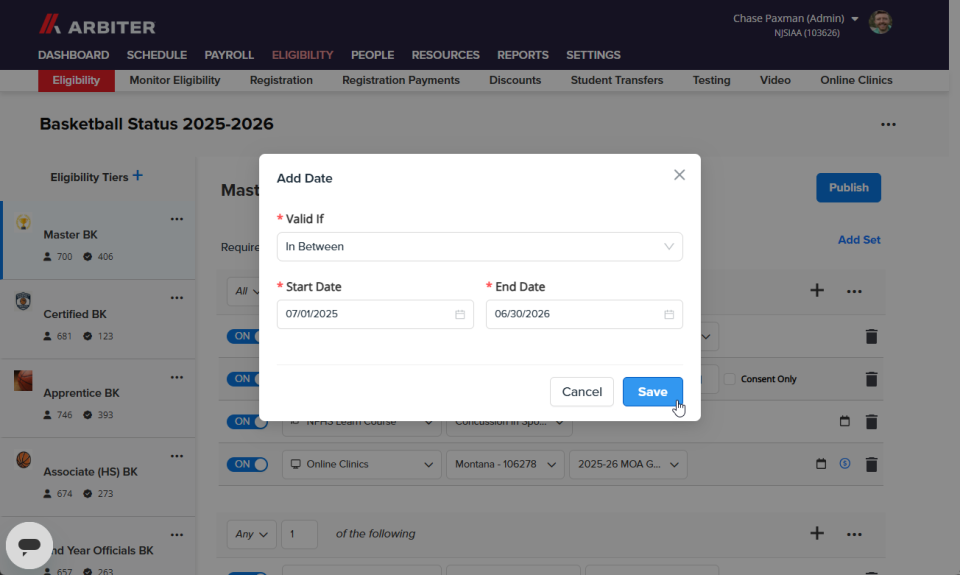Open the Montana - 106278 dropdown
Viewport: 960px width, 575px height.
click(505, 464)
